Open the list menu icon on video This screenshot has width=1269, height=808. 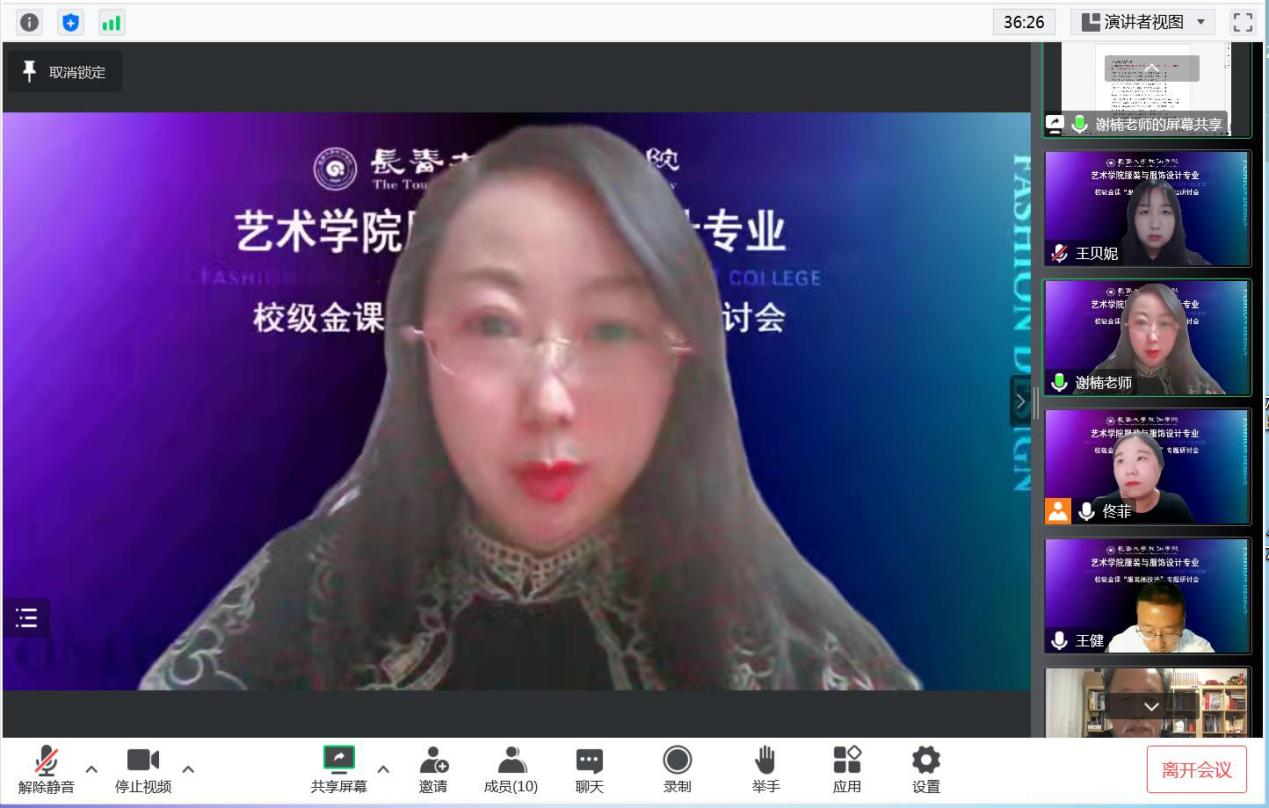click(26, 619)
